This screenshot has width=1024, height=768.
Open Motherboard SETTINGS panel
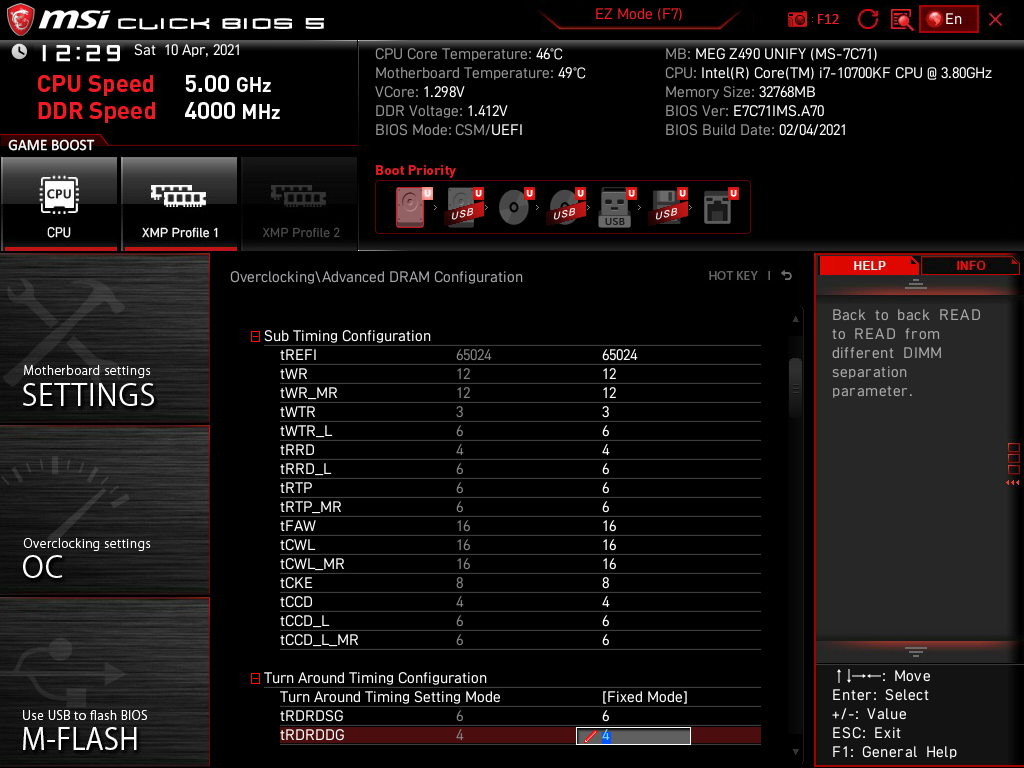104,338
